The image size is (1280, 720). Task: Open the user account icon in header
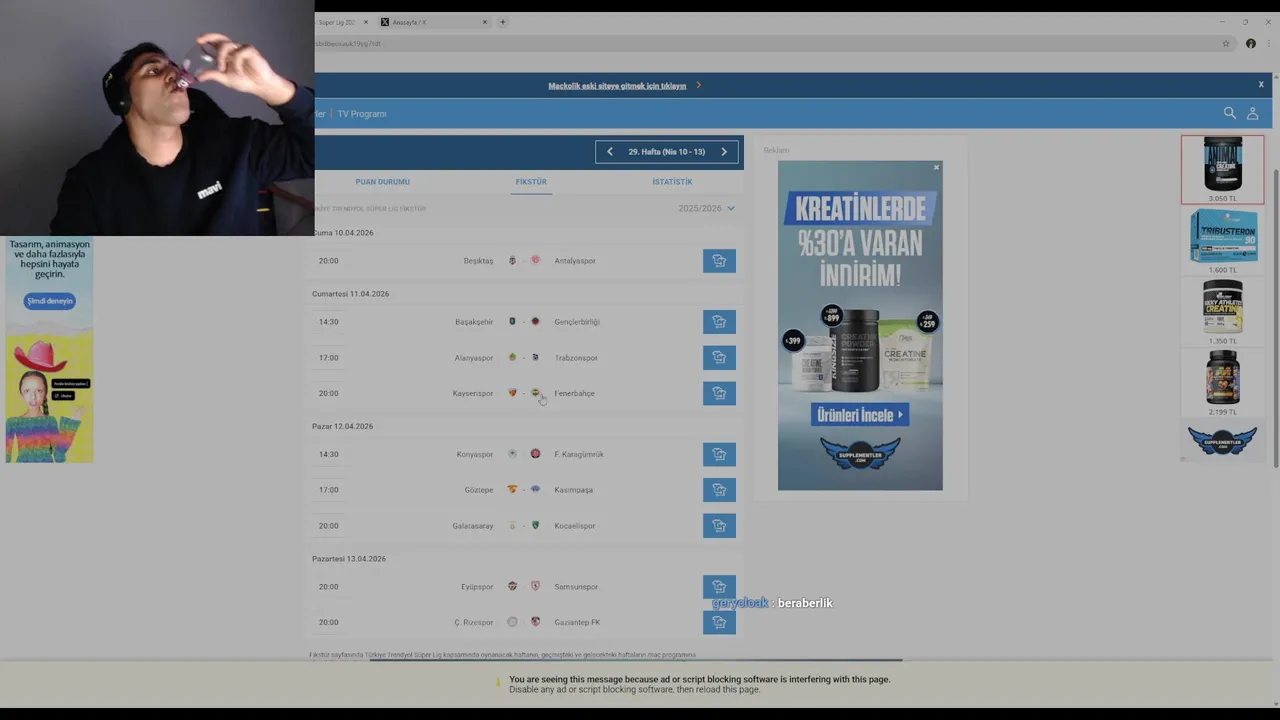pyautogui.click(x=1252, y=114)
